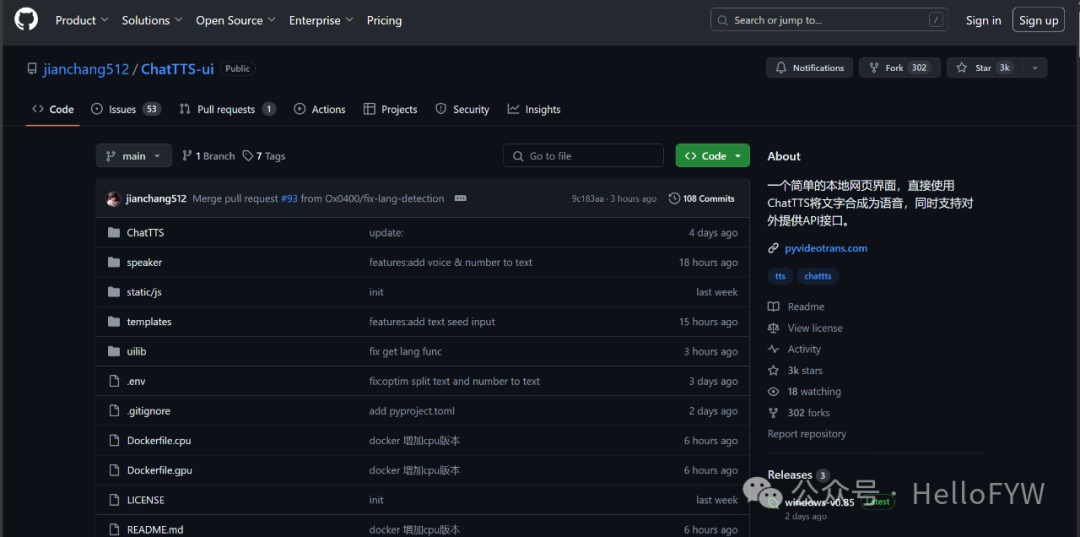Open the ChatTTS-ui repository link
The width and height of the screenshot is (1080, 537).
coord(177,69)
